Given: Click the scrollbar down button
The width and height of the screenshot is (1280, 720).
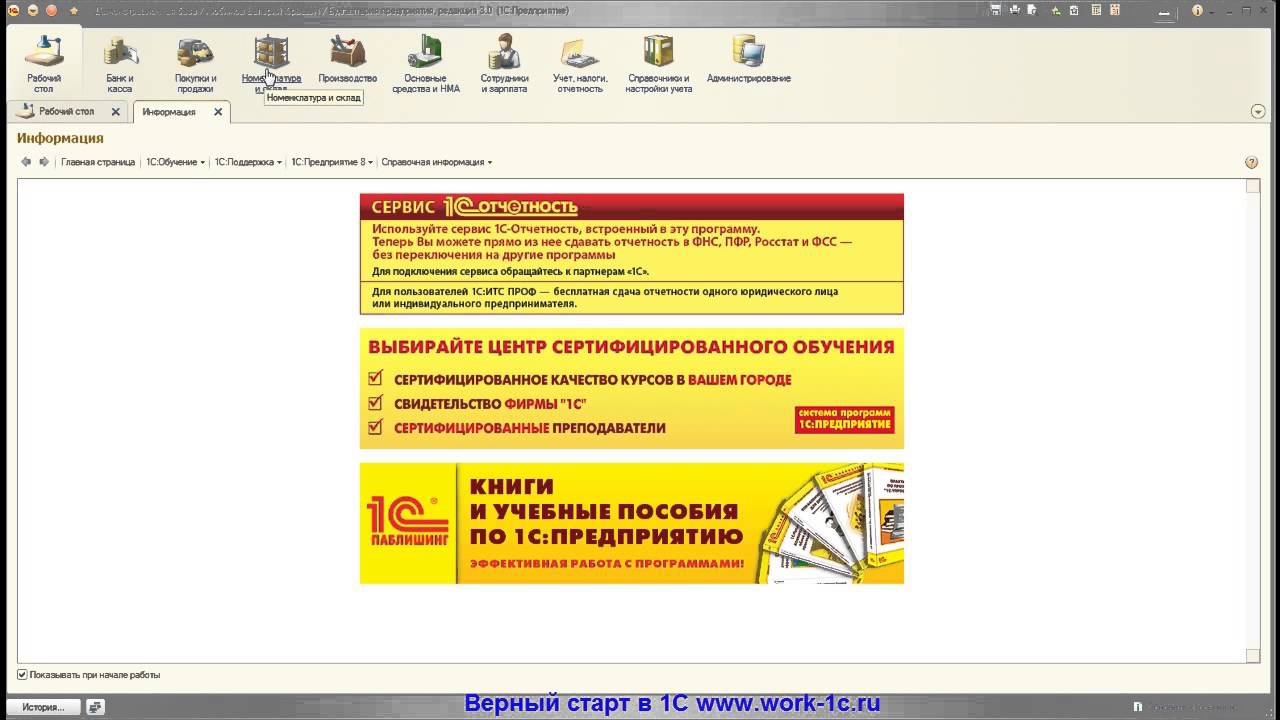Looking at the screenshot, I should [1253, 656].
